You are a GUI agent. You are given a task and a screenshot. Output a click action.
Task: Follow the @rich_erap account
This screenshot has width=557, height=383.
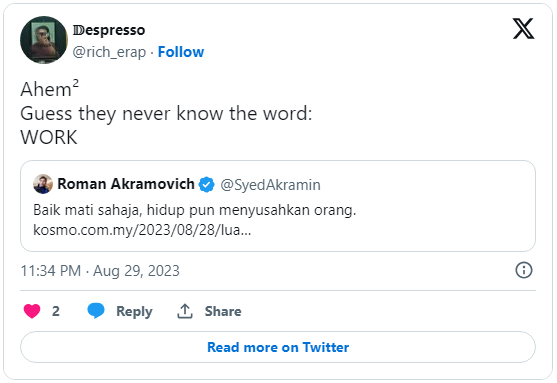coord(181,52)
